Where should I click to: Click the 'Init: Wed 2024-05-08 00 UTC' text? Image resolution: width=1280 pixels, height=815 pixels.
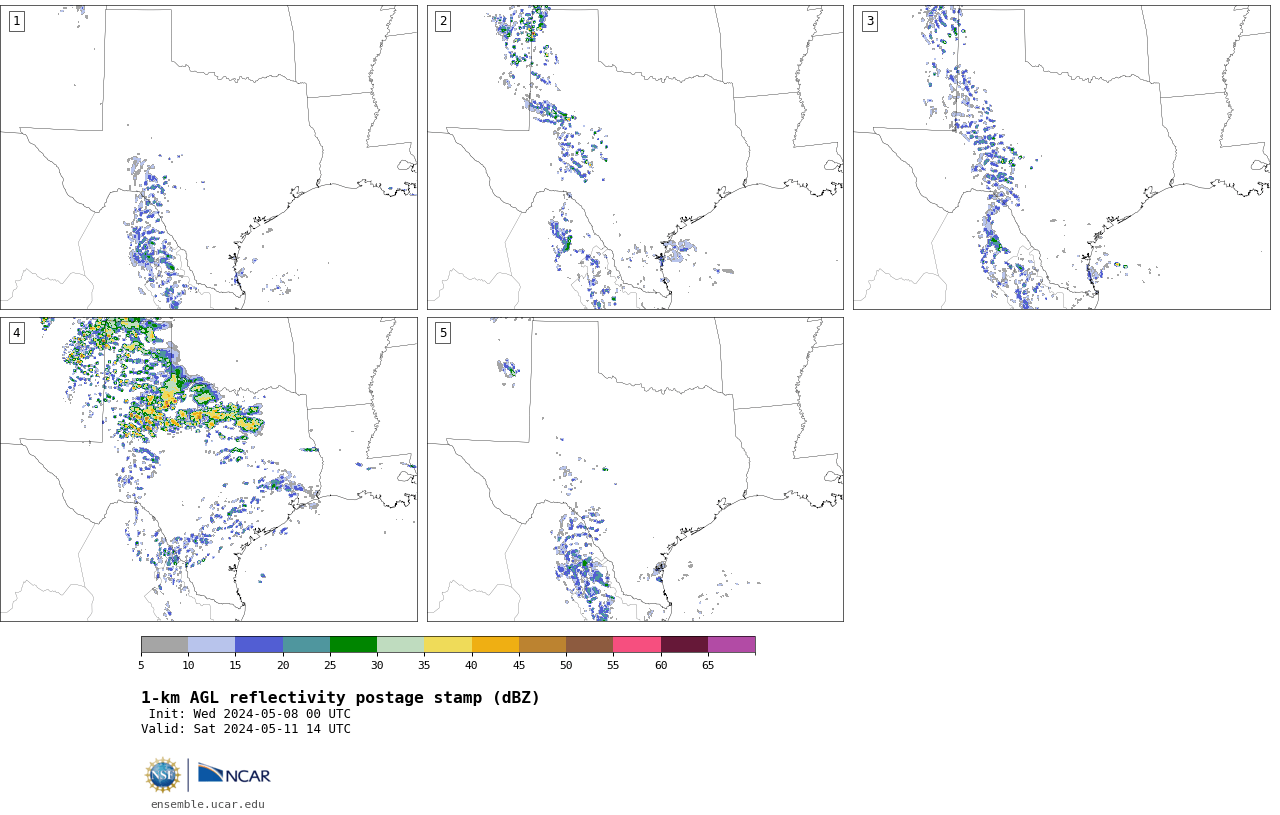(249, 714)
